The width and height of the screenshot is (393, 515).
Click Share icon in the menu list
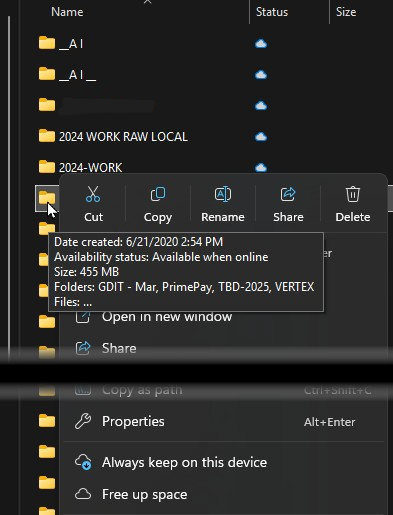tap(83, 348)
